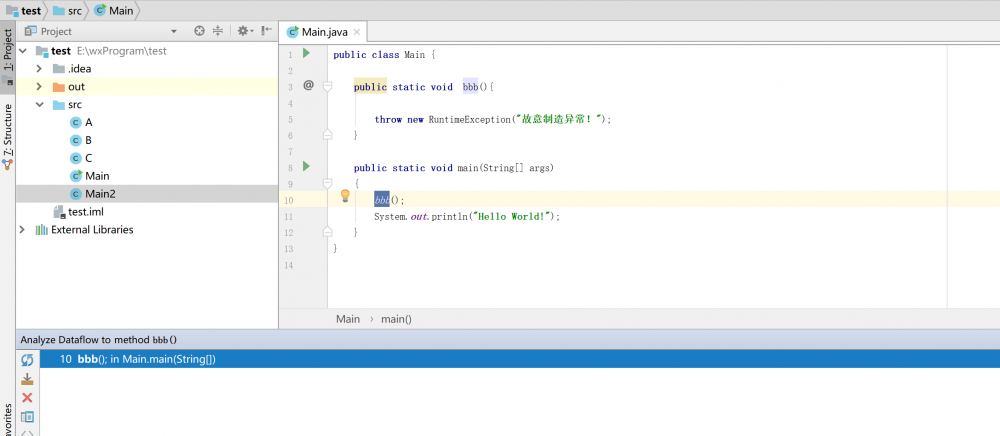Open the gear settings dropdown arrow
The image size is (1000, 436).
[251, 31]
